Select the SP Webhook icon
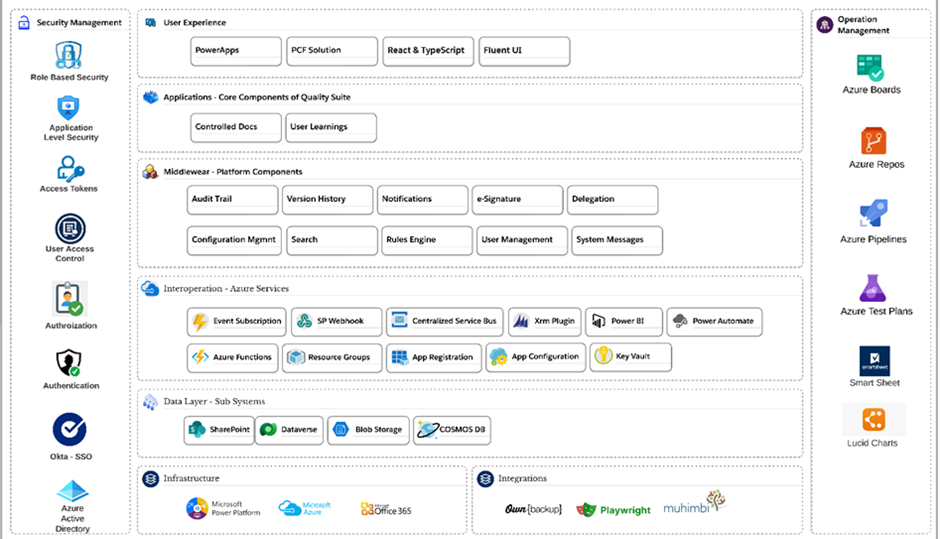 click(x=305, y=321)
